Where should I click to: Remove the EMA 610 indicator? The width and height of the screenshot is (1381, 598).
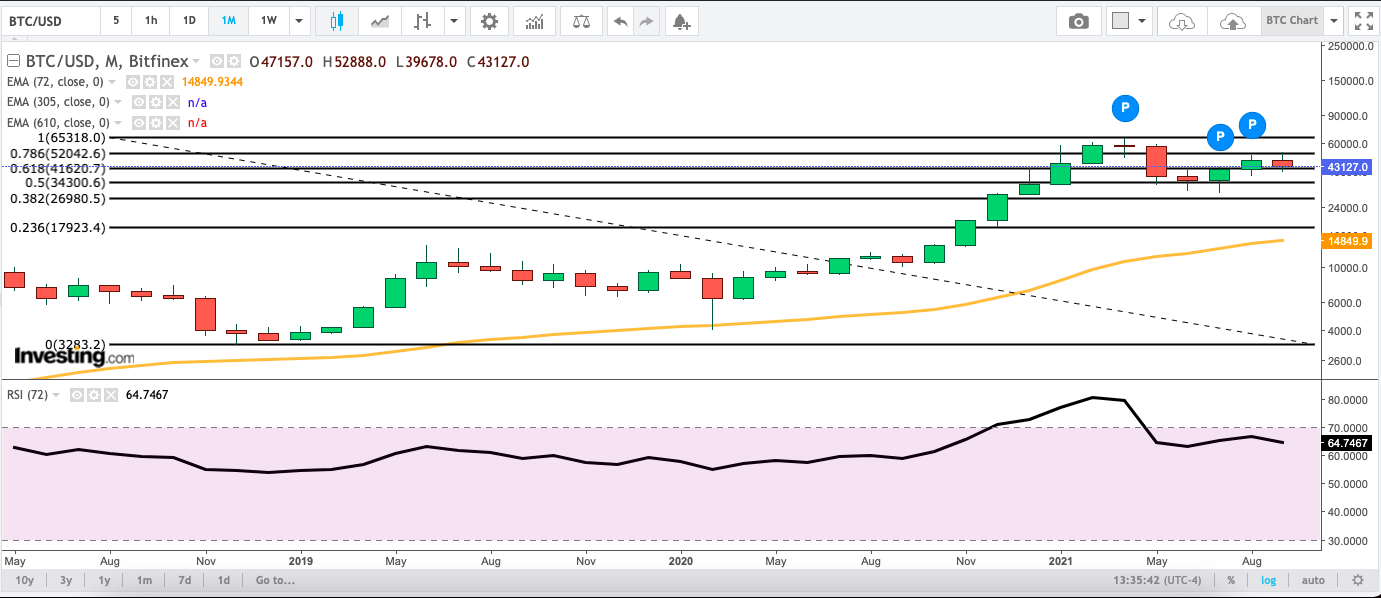pos(175,122)
